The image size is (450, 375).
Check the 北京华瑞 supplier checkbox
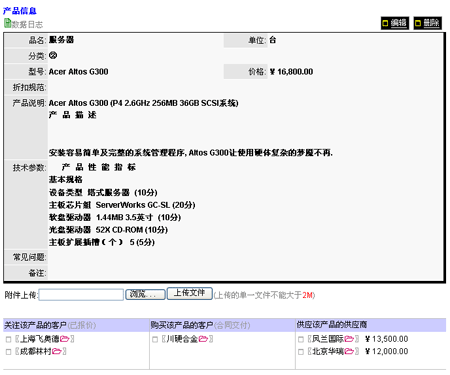[x=301, y=352]
